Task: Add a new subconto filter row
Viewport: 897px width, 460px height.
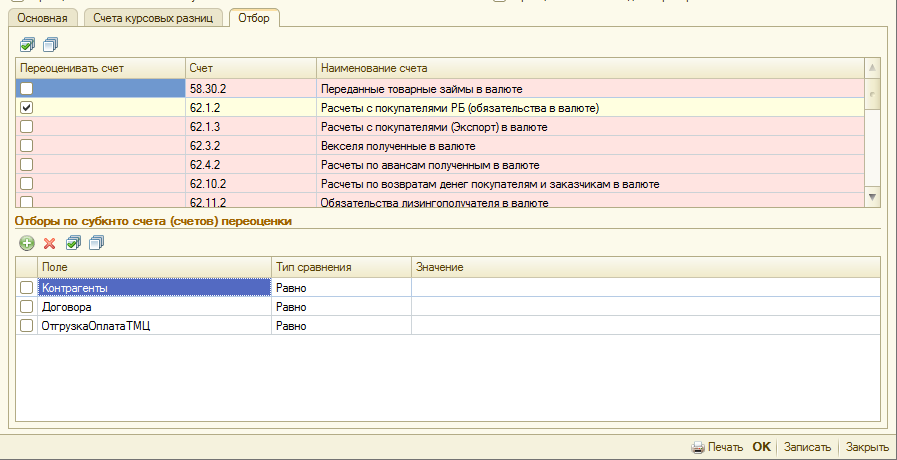Action: (27, 243)
